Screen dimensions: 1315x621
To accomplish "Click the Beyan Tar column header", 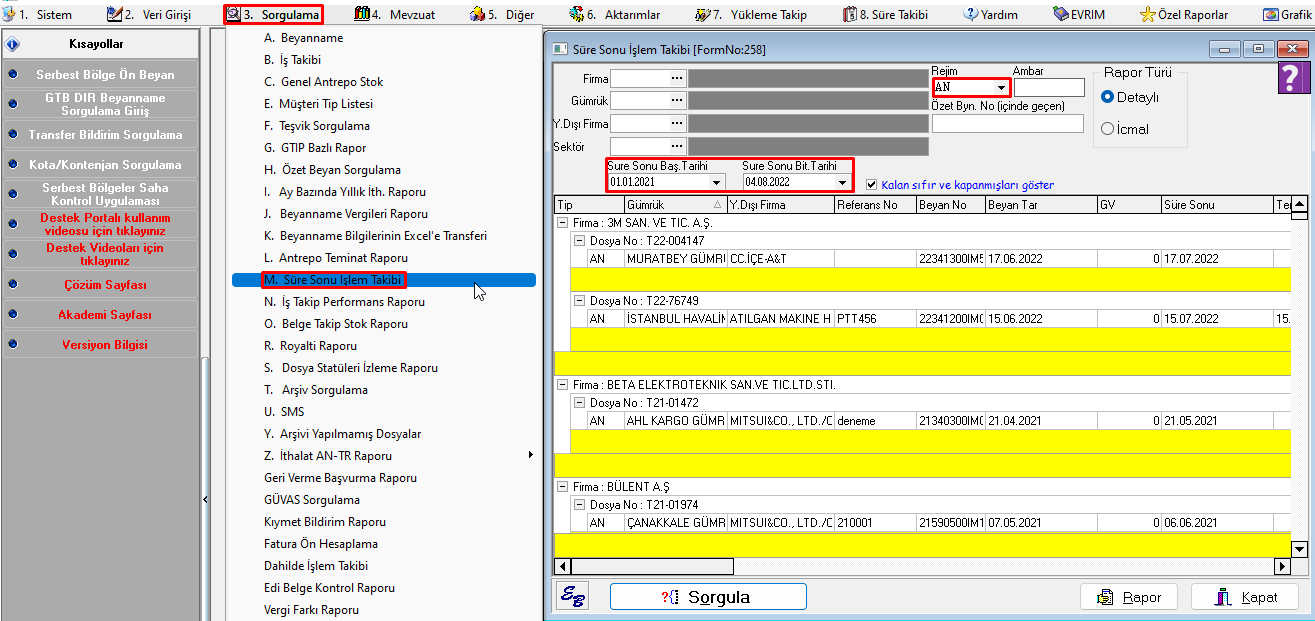I will (x=1040, y=205).
